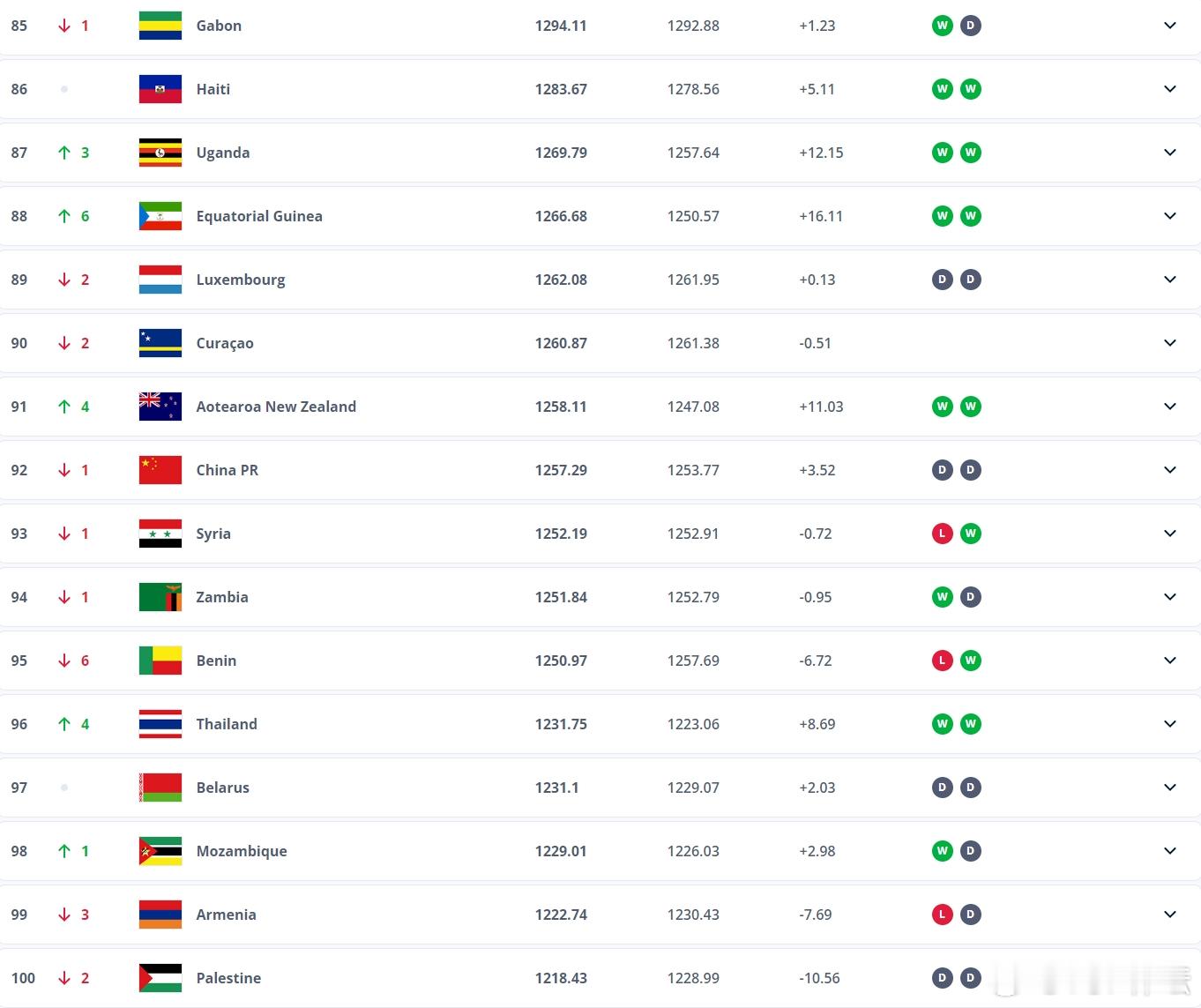
Task: Expand the Palestine row chevron
Action: (x=1170, y=978)
